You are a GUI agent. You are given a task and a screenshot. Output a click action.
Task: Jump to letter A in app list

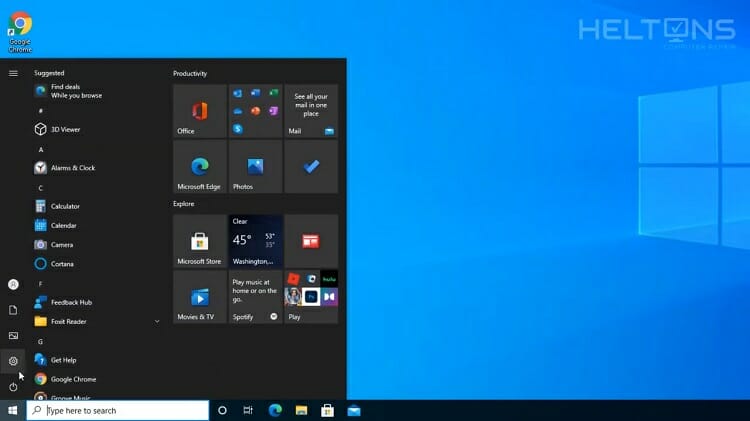click(41, 150)
